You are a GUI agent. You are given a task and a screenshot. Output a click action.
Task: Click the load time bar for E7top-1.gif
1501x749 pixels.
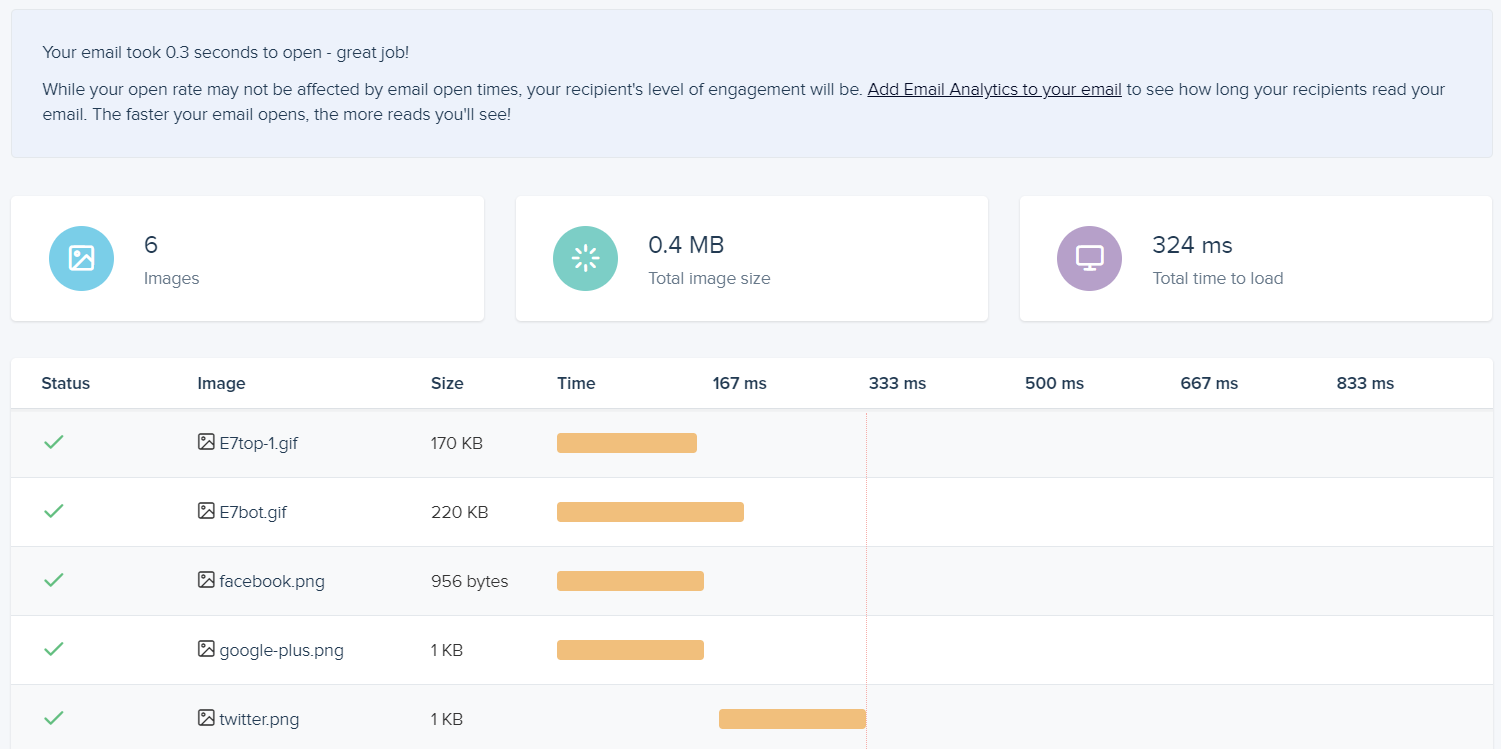tap(627, 443)
